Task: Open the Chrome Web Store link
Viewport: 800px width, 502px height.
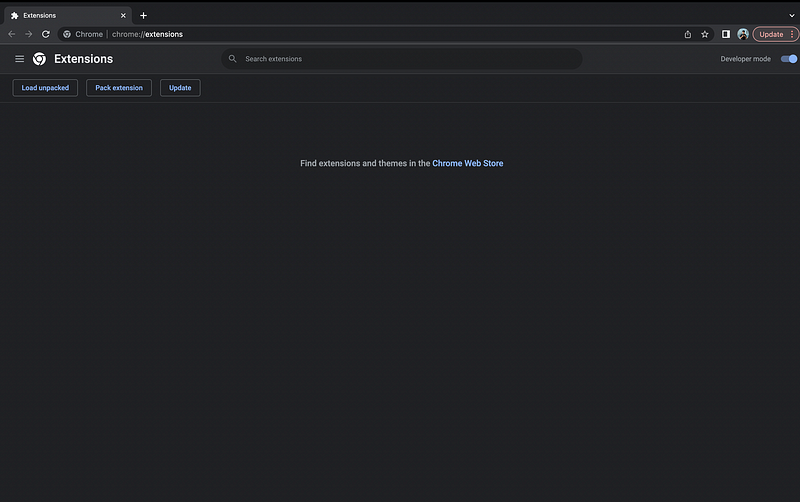Action: tap(467, 163)
